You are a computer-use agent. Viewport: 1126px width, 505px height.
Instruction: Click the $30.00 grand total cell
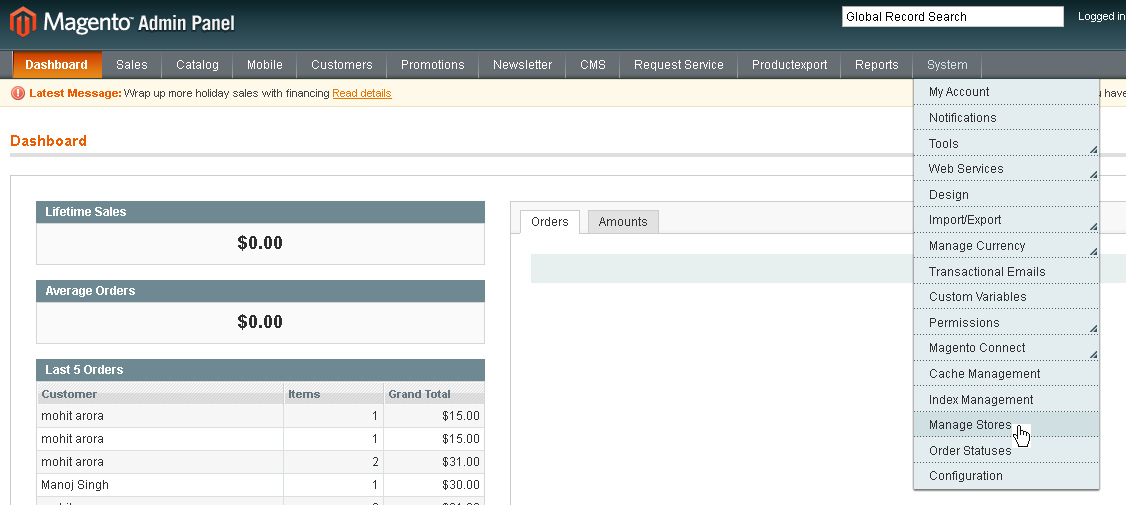[x=434, y=485]
